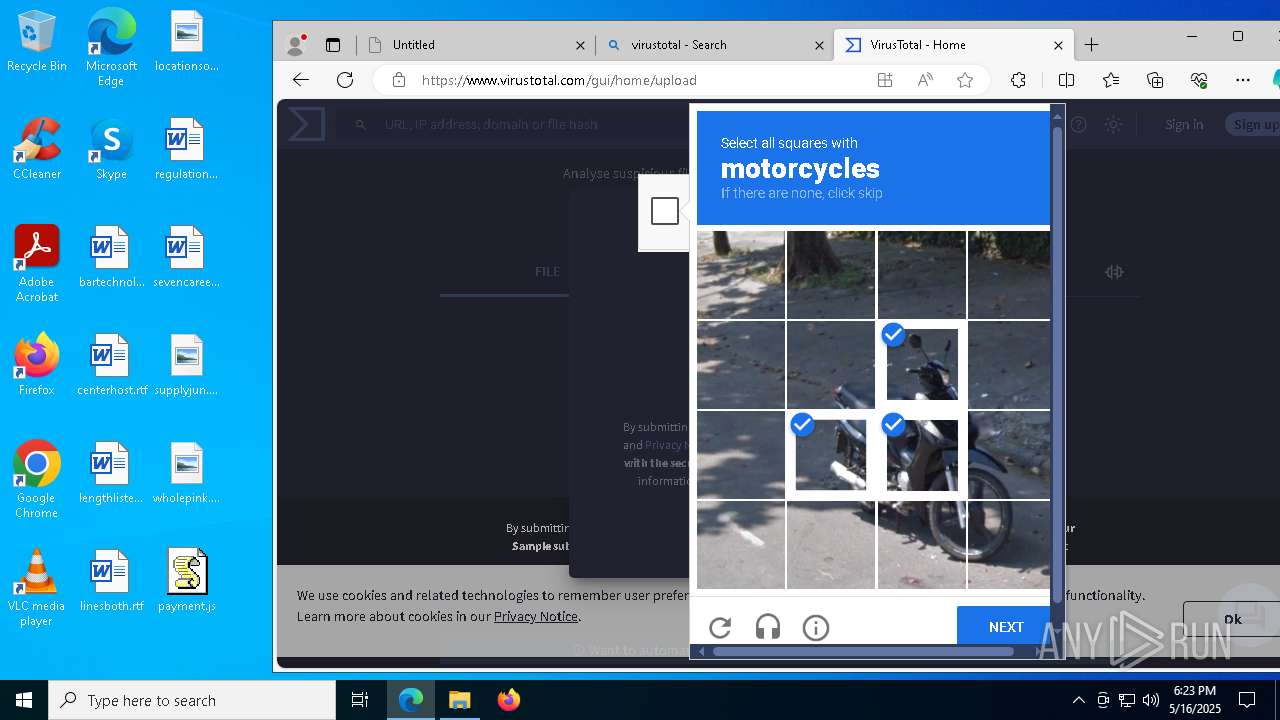Open Edge settings and more menu
1280x720 pixels.
[1243, 80]
